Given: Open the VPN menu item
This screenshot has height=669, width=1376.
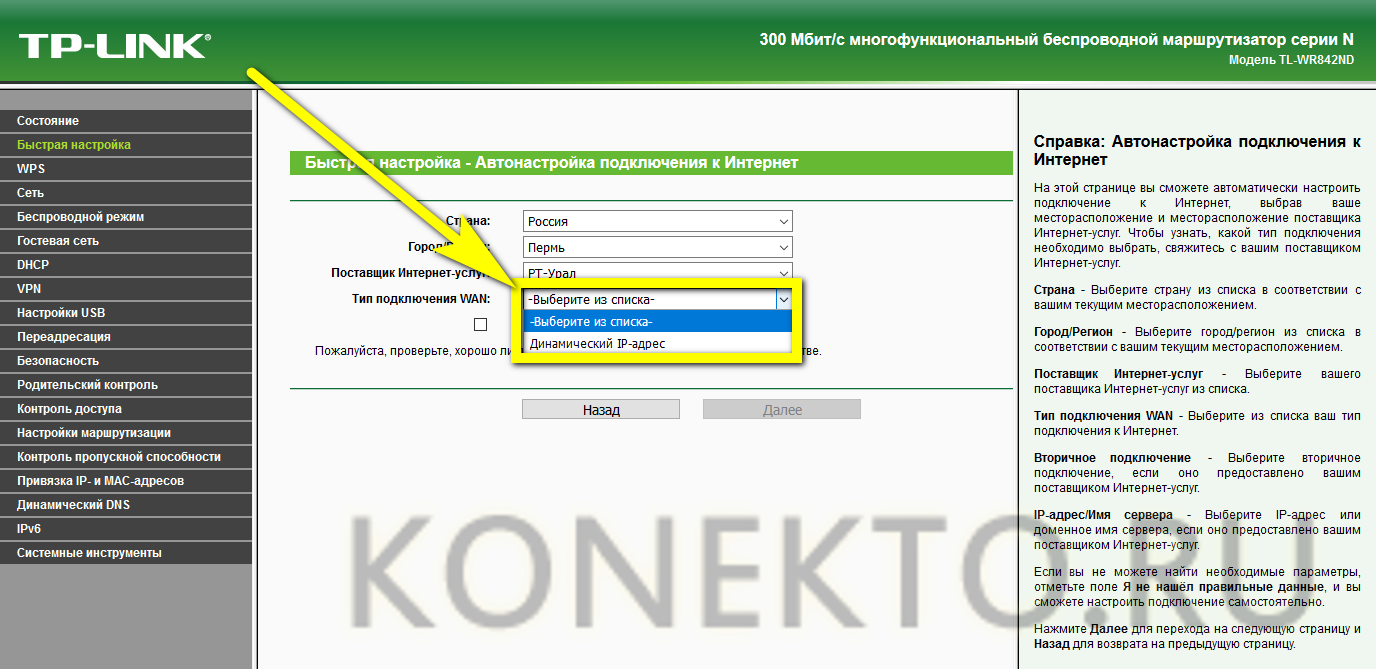Looking at the screenshot, I should (126, 289).
